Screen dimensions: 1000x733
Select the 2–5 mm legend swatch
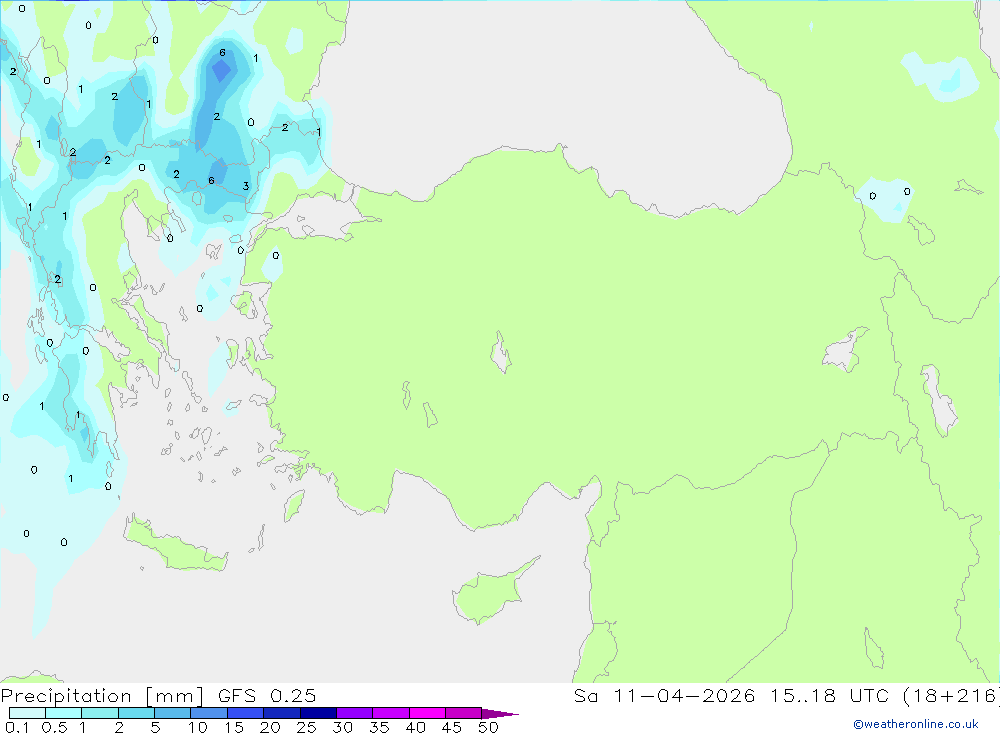[x=136, y=713]
